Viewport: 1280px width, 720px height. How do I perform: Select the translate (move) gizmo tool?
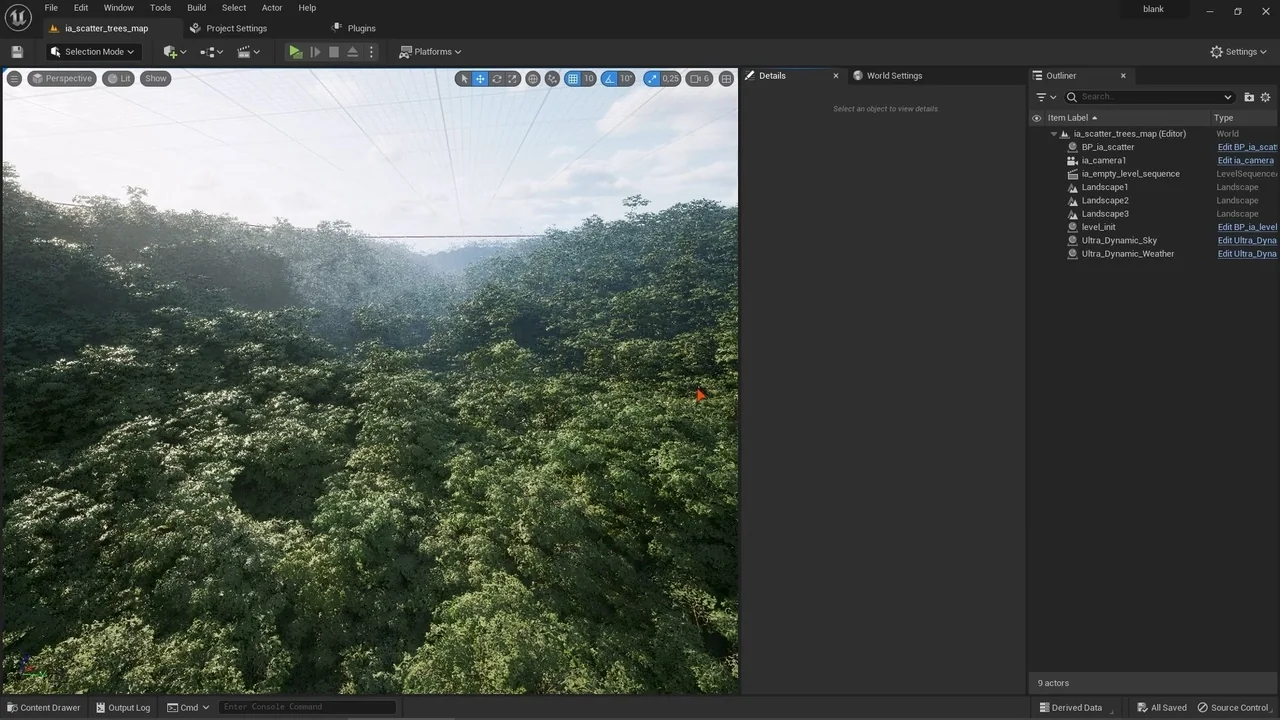click(x=480, y=79)
